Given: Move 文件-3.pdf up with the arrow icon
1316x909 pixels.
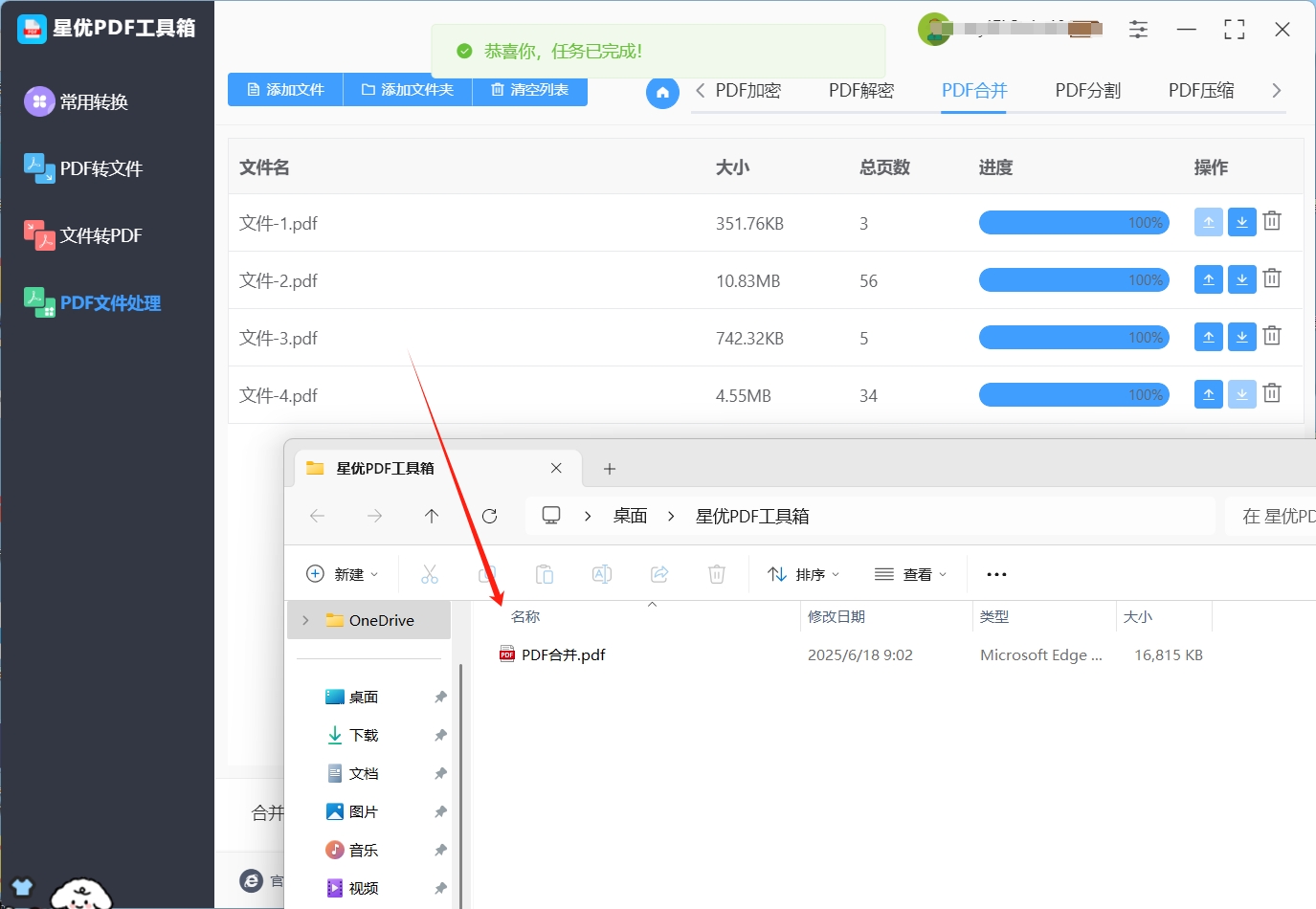Looking at the screenshot, I should coord(1209,337).
